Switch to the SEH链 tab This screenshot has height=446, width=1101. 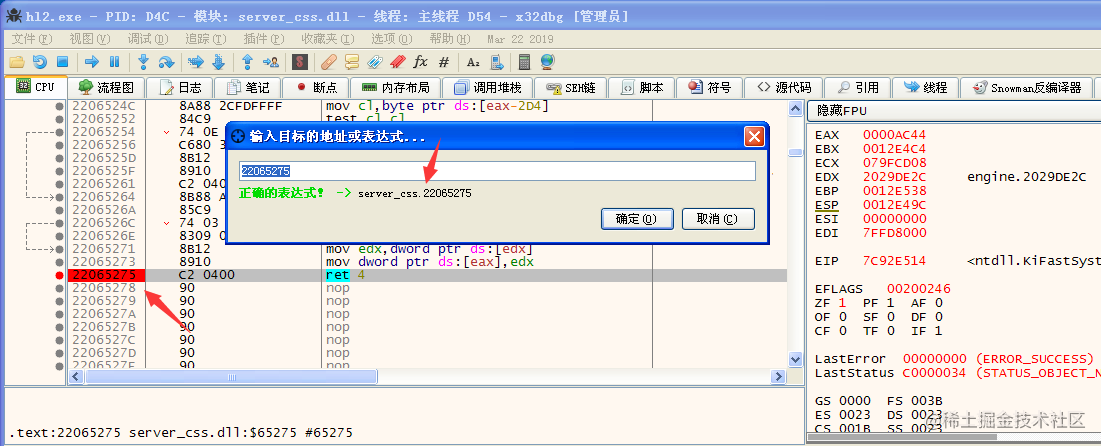pyautogui.click(x=571, y=88)
